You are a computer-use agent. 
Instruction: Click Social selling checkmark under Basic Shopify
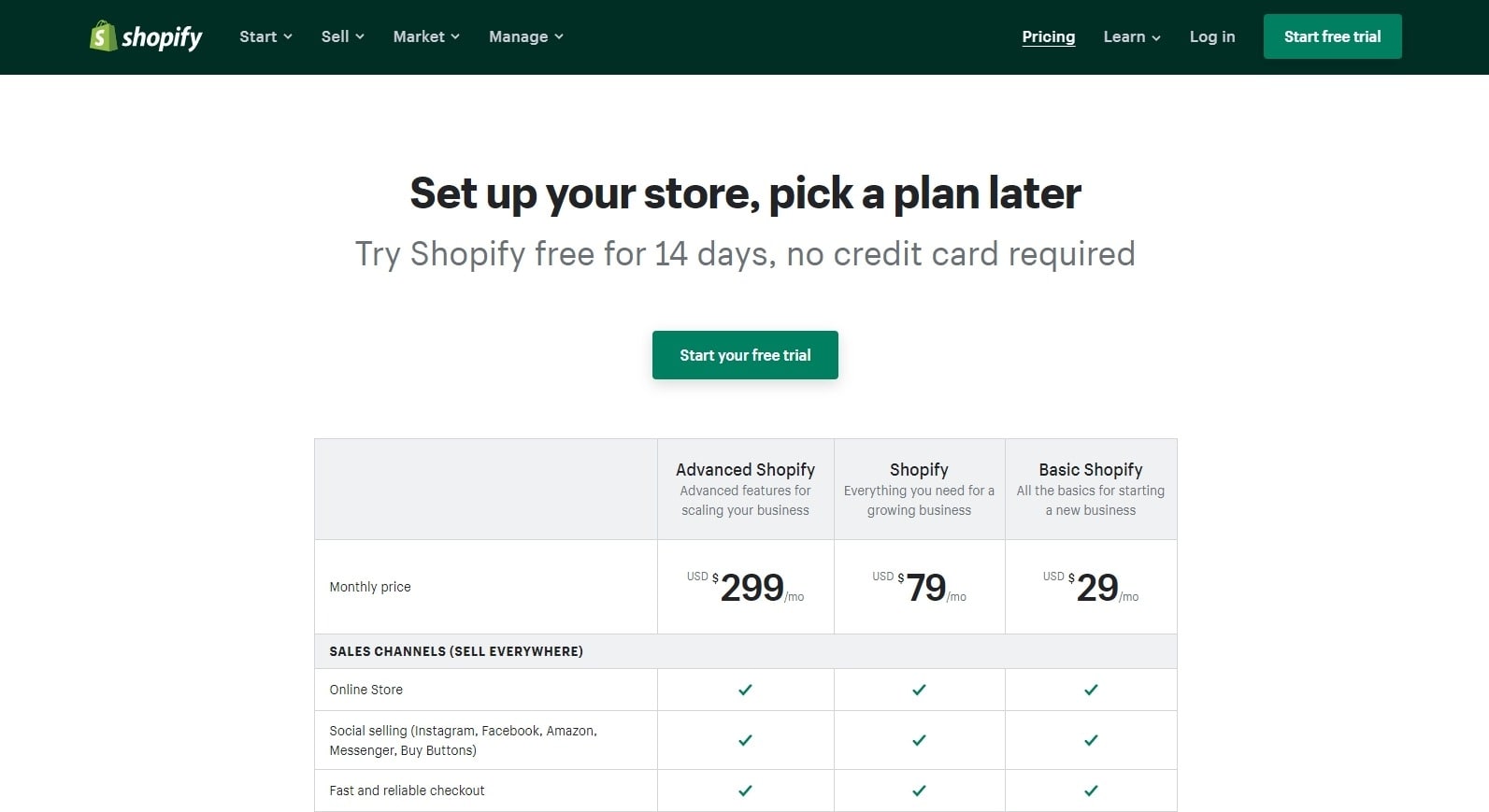[x=1091, y=740]
